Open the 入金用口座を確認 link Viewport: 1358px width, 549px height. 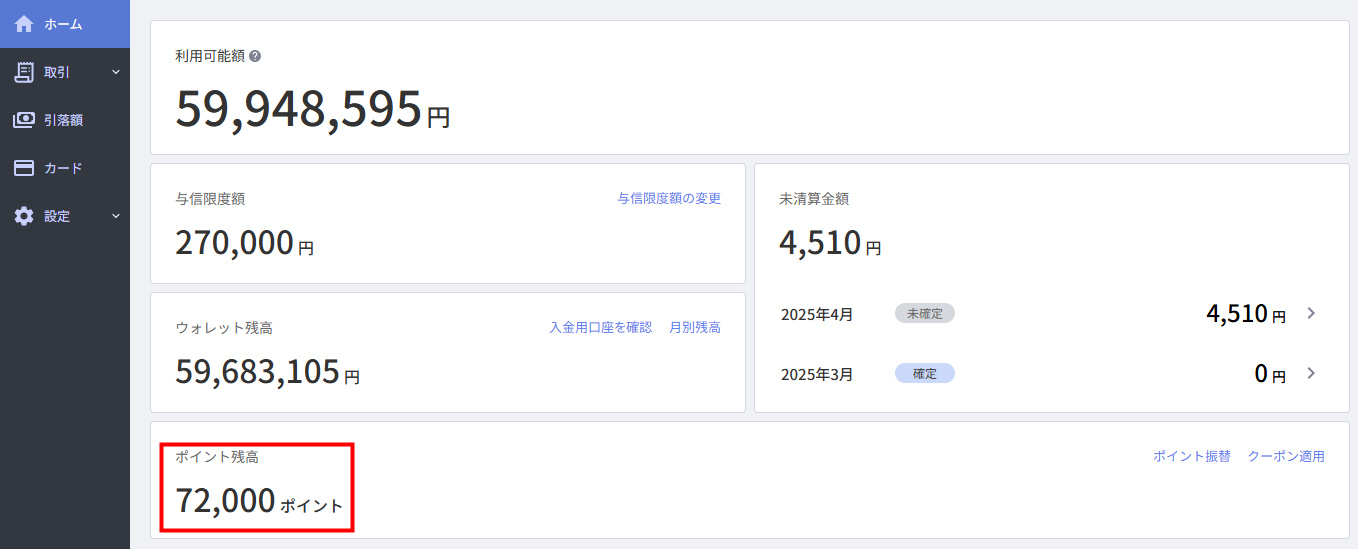pos(600,327)
